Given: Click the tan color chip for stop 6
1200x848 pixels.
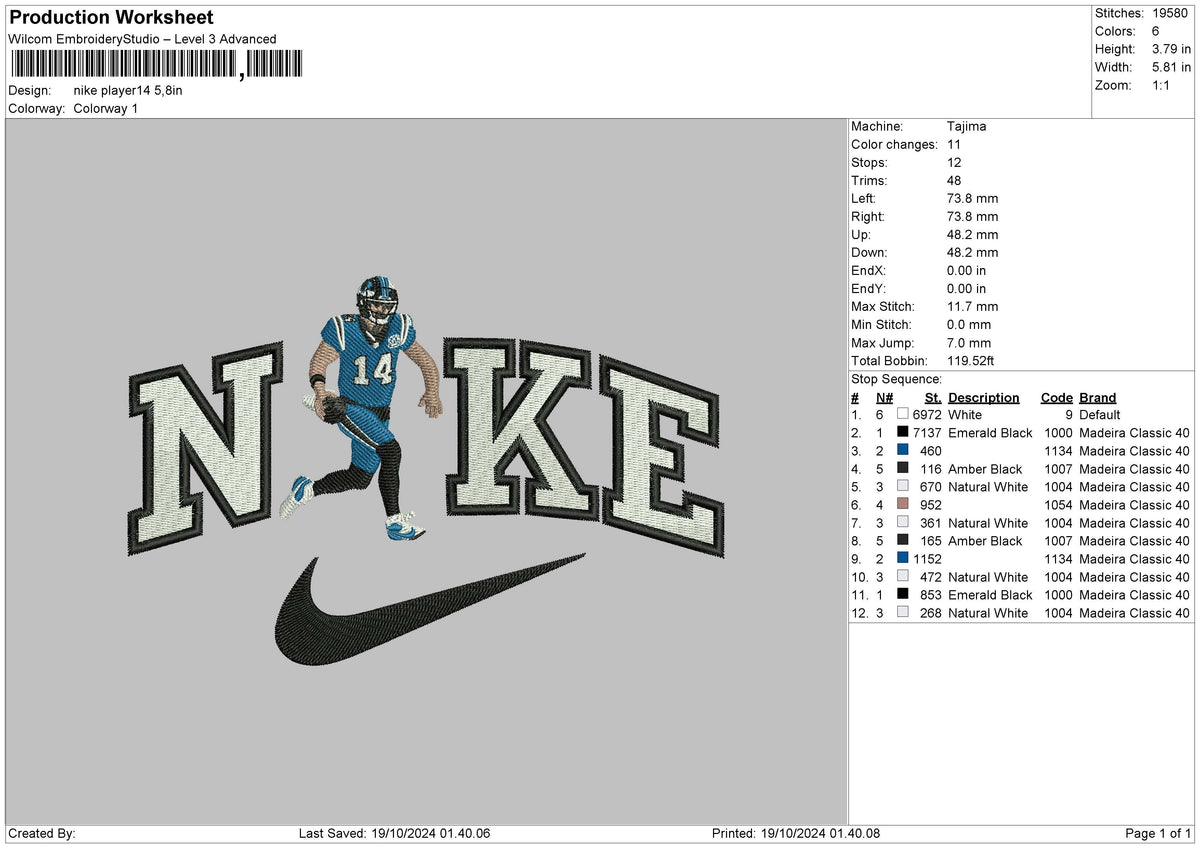Looking at the screenshot, I should click(x=901, y=505).
